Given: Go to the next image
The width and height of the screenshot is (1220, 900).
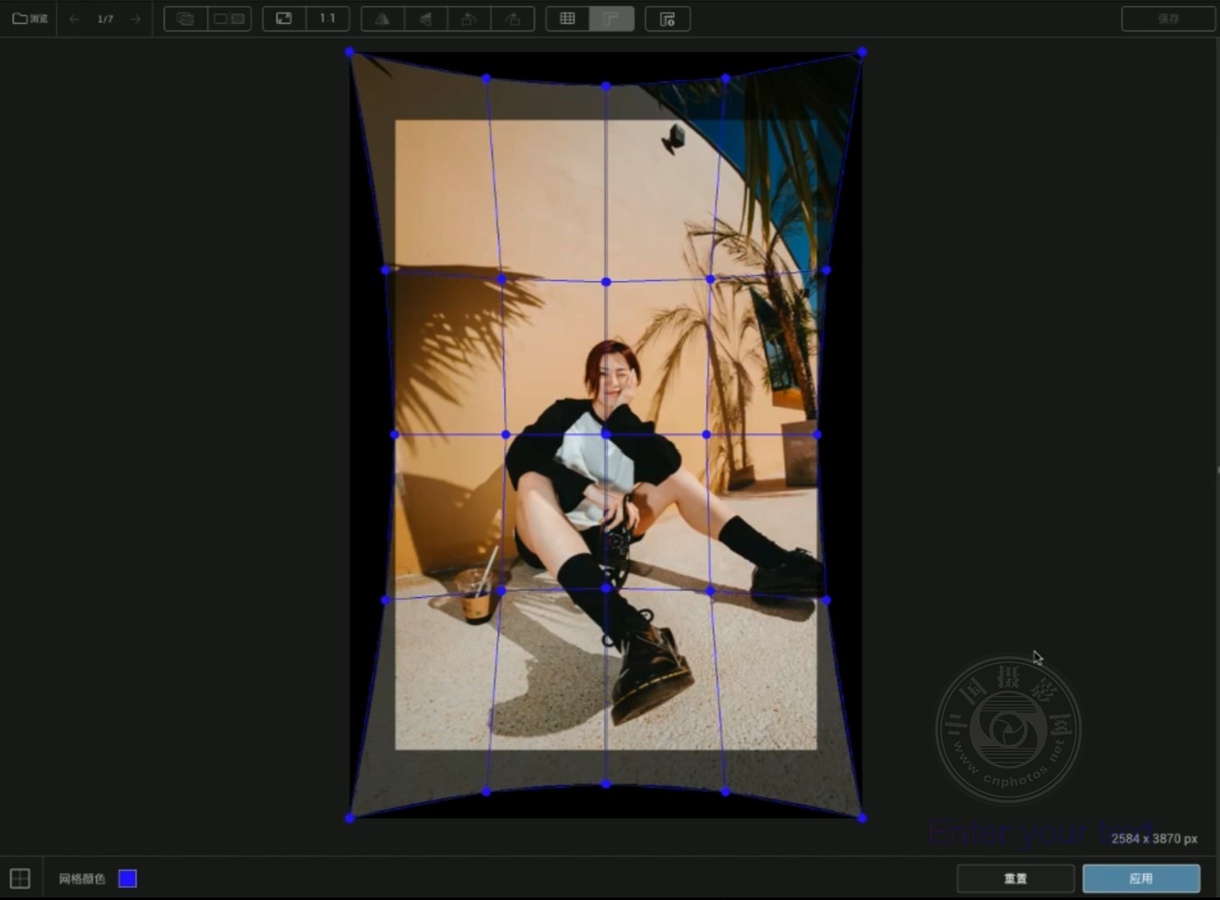Looking at the screenshot, I should (x=136, y=19).
